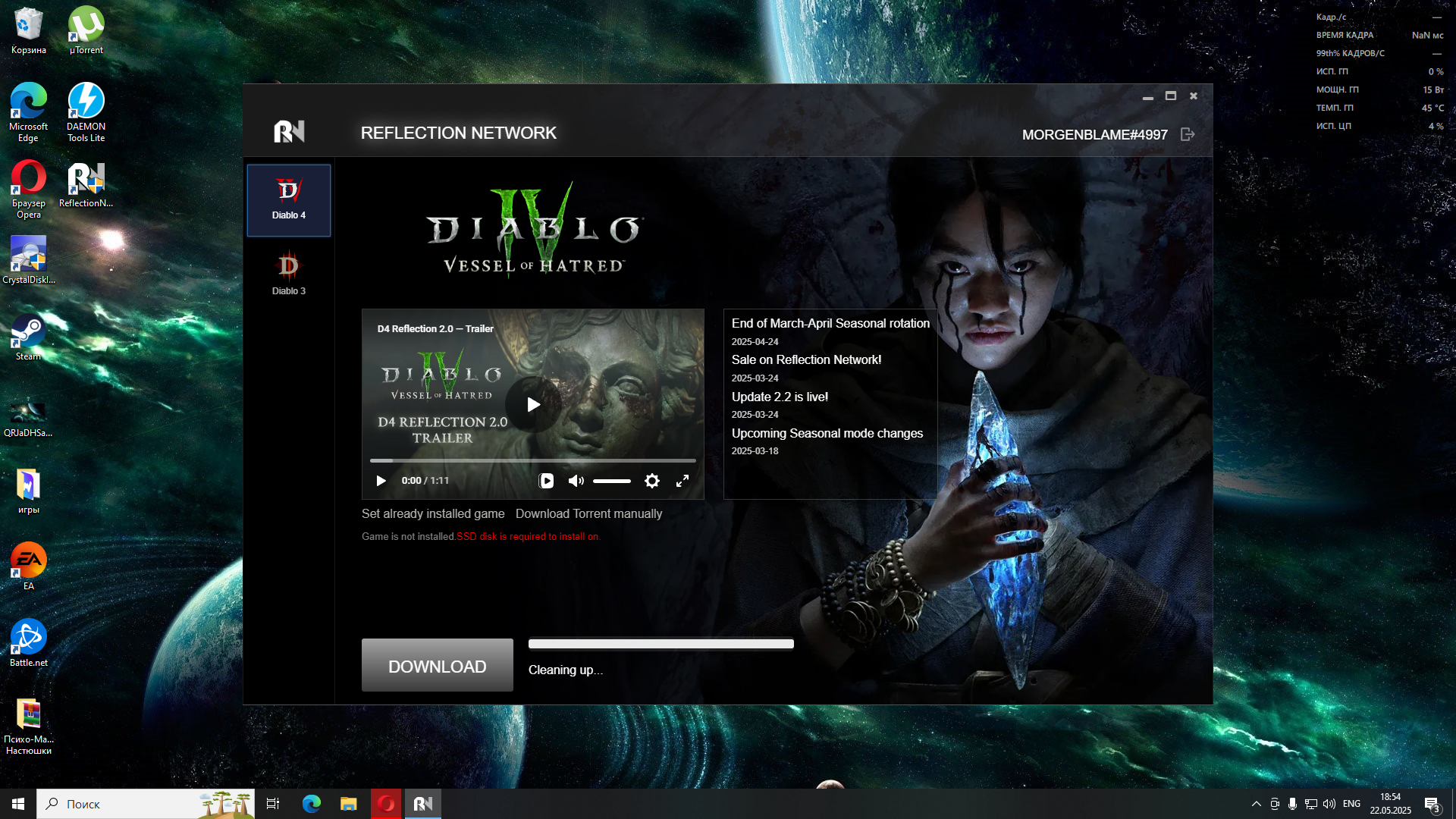Mute the trailer video volume

pos(576,481)
